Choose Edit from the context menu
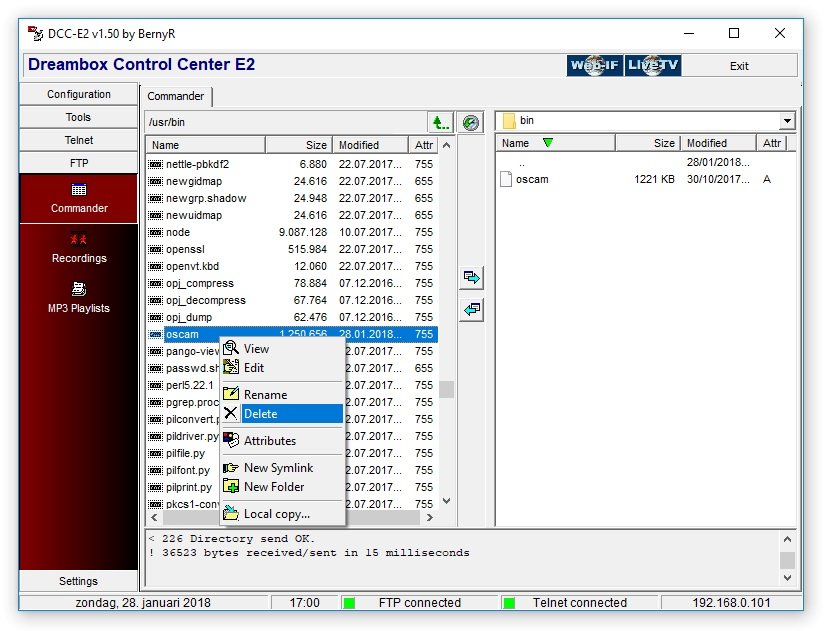The width and height of the screenshot is (824, 631). tap(283, 368)
